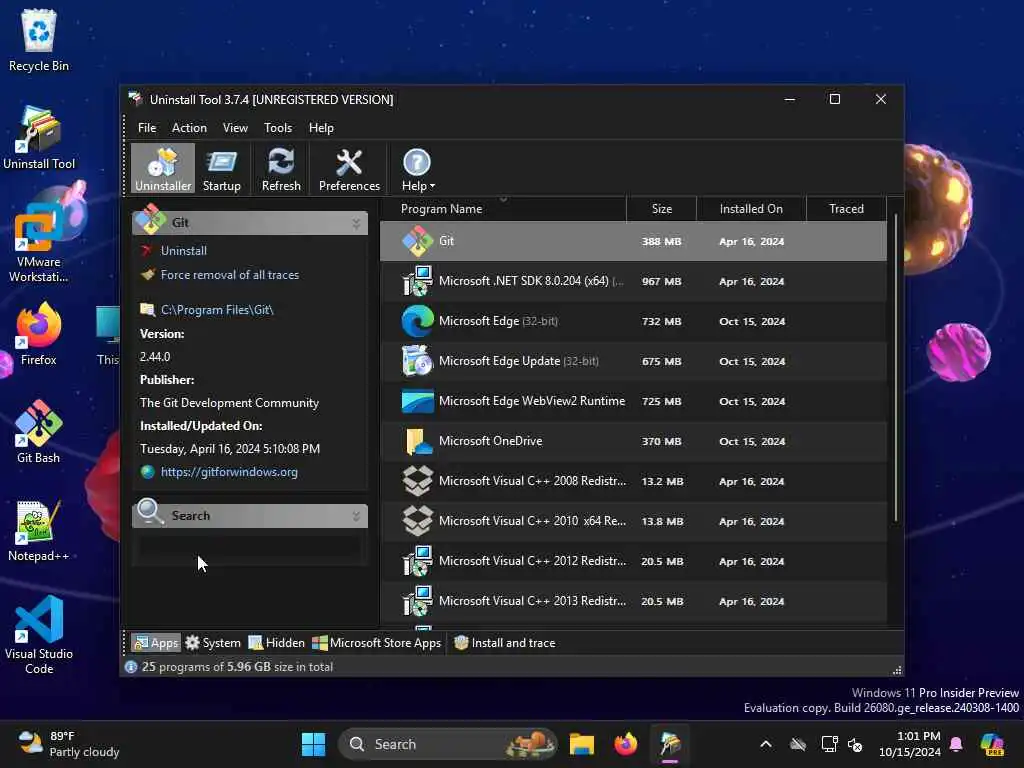Open the Windows Start menu
The width and height of the screenshot is (1024, 768).
(313, 744)
